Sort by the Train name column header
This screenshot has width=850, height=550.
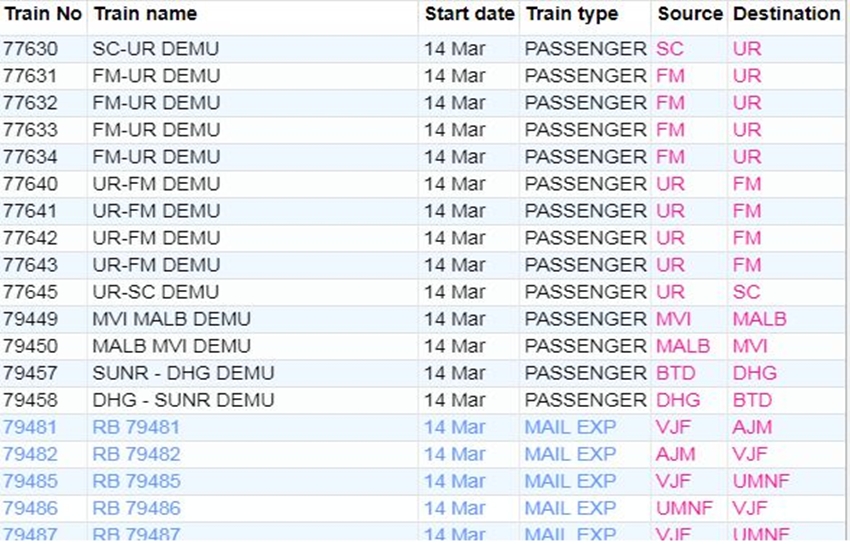pos(144,14)
